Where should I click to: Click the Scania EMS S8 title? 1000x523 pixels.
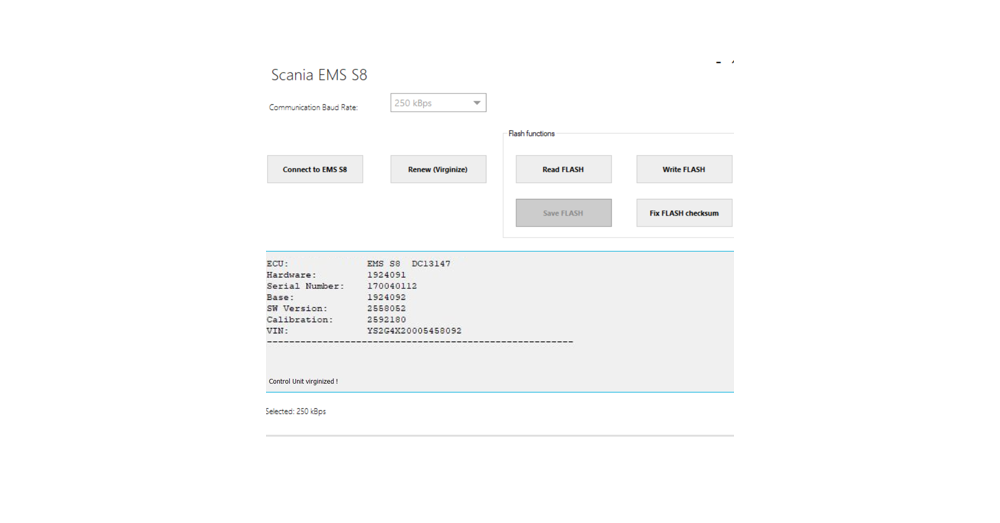point(319,75)
